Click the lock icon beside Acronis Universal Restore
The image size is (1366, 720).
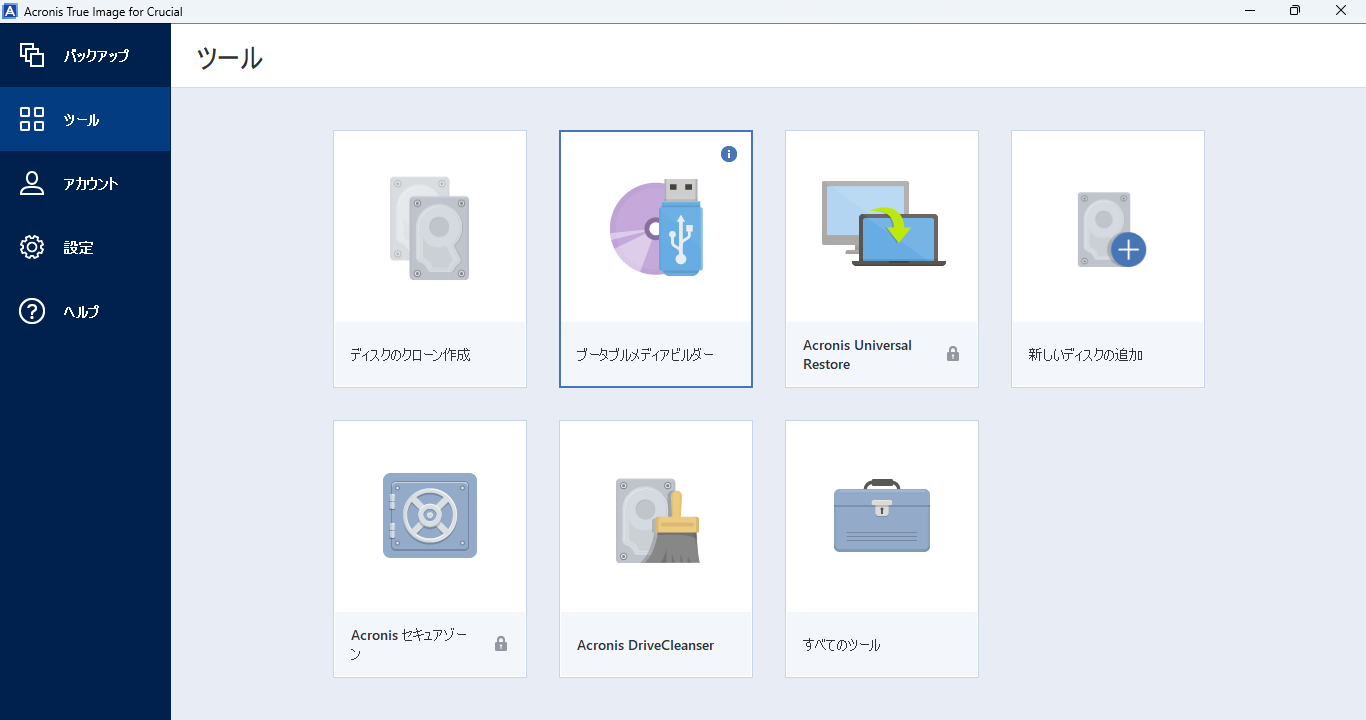click(x=953, y=353)
